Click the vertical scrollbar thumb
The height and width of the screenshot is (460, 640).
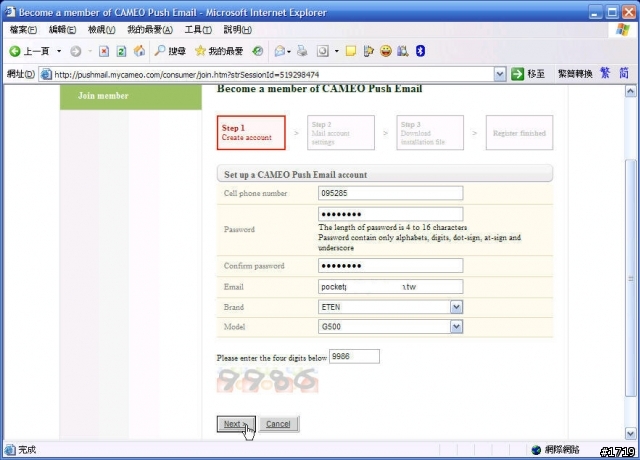630,278
